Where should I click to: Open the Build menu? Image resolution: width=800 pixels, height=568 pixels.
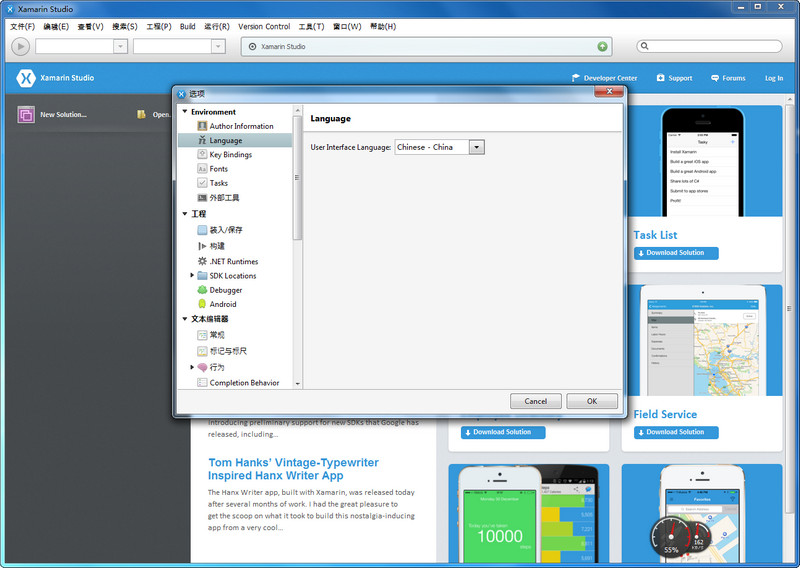(x=187, y=27)
